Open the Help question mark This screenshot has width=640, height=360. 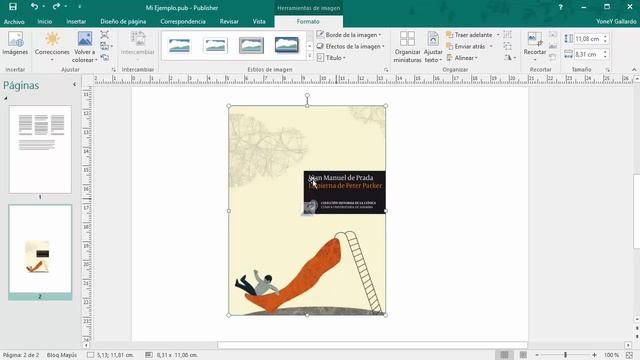(x=560, y=7)
